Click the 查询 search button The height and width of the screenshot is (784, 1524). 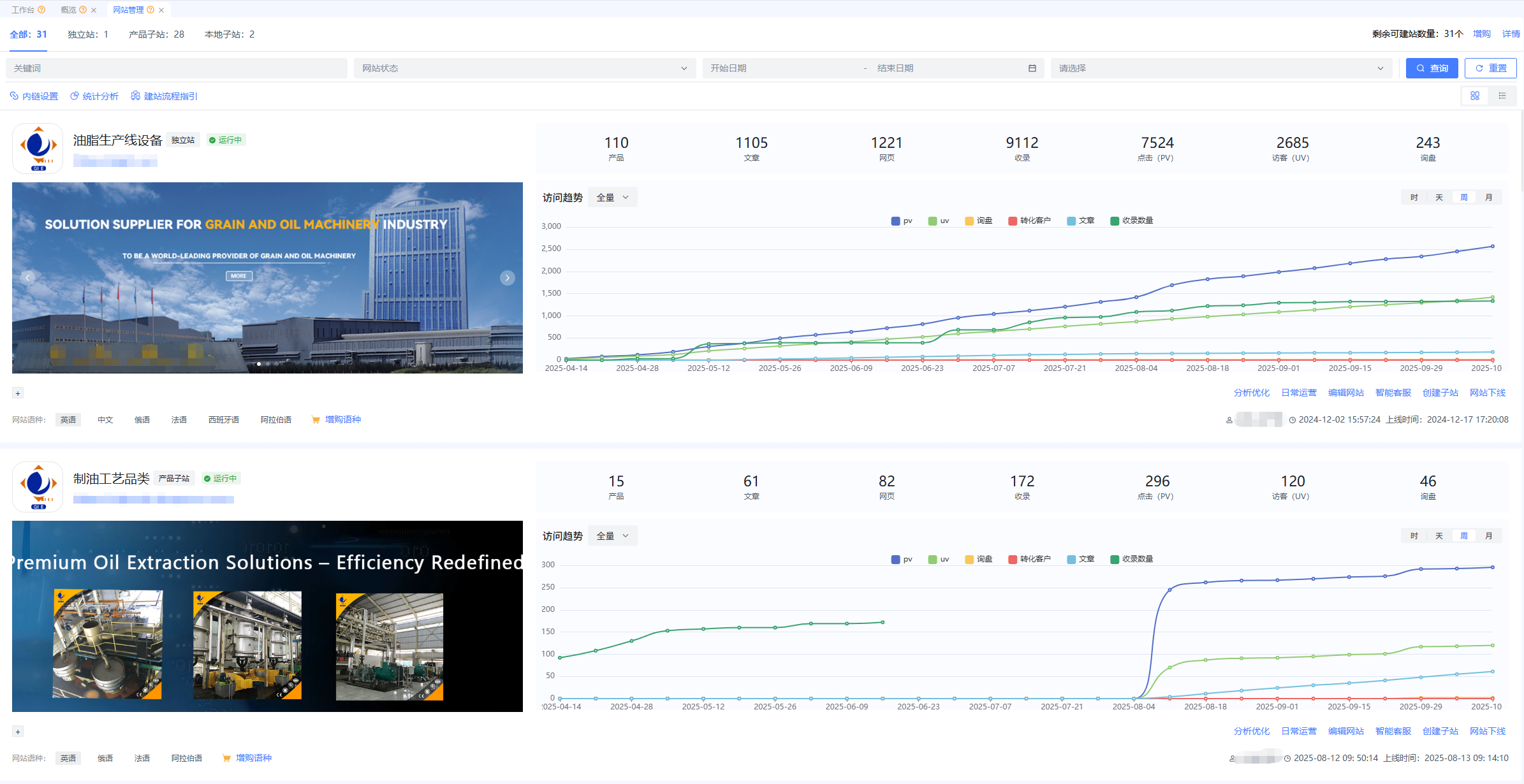coord(1432,68)
